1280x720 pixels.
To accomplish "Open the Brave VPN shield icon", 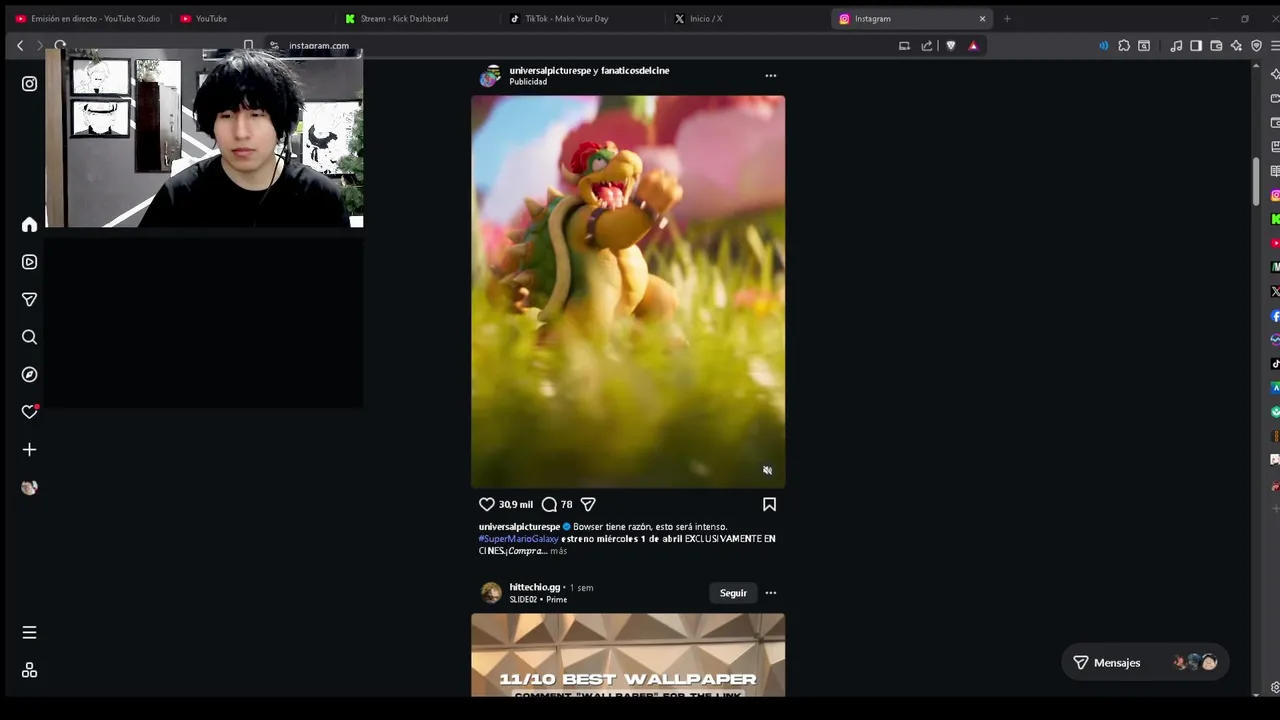I will [1257, 45].
